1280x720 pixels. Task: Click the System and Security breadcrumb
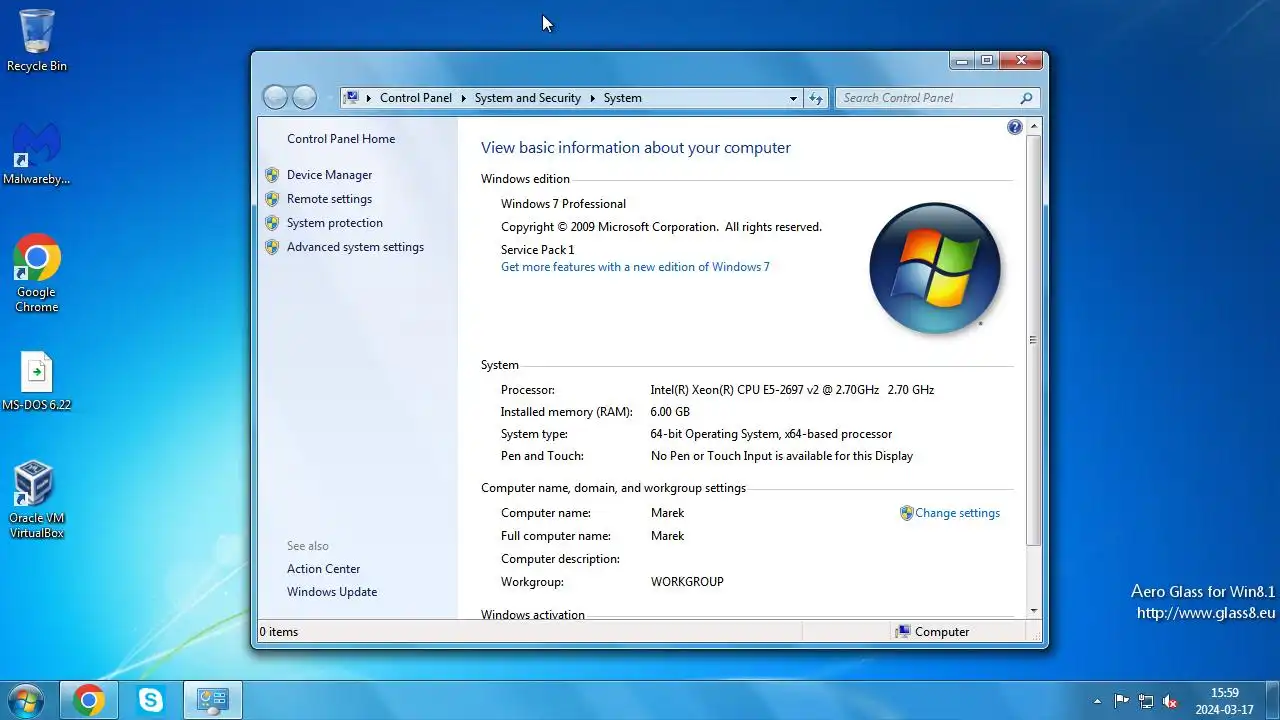pos(528,98)
